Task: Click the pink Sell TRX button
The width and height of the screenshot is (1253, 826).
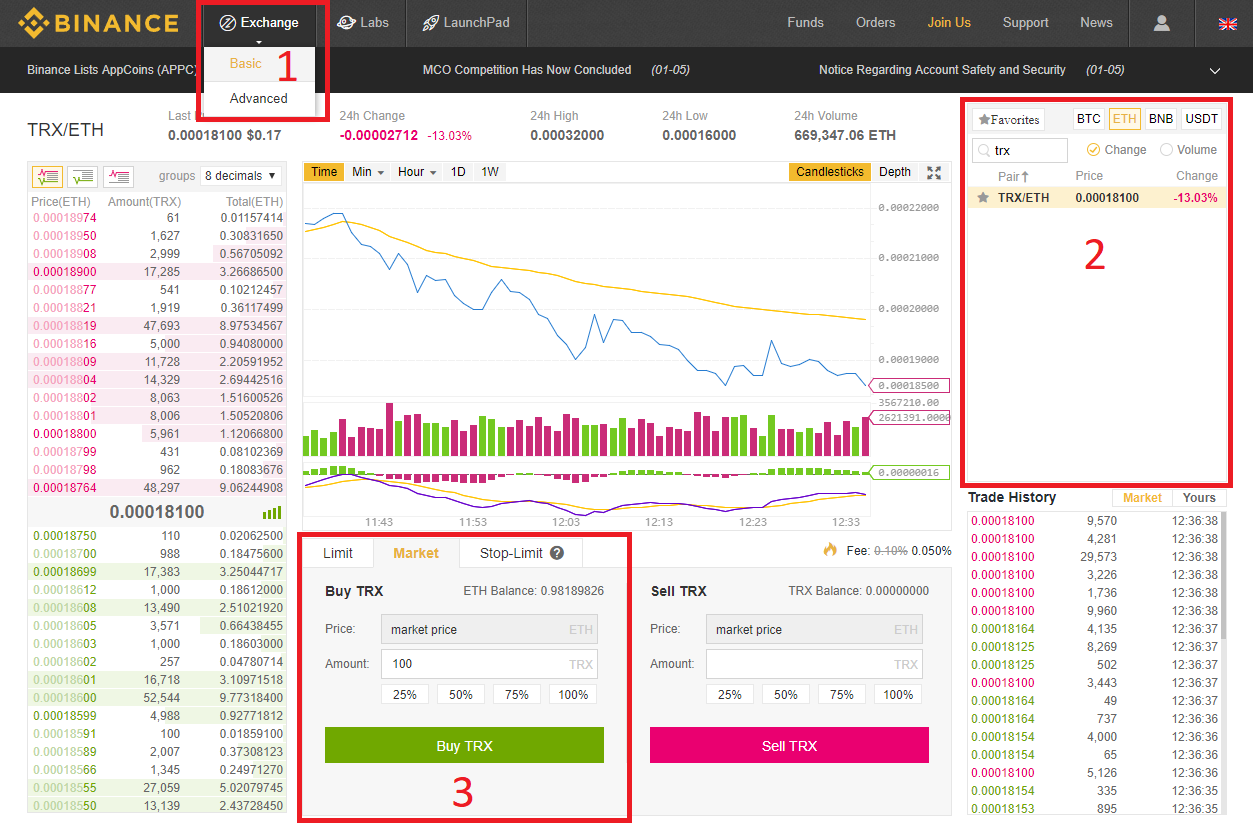Action: tap(789, 745)
